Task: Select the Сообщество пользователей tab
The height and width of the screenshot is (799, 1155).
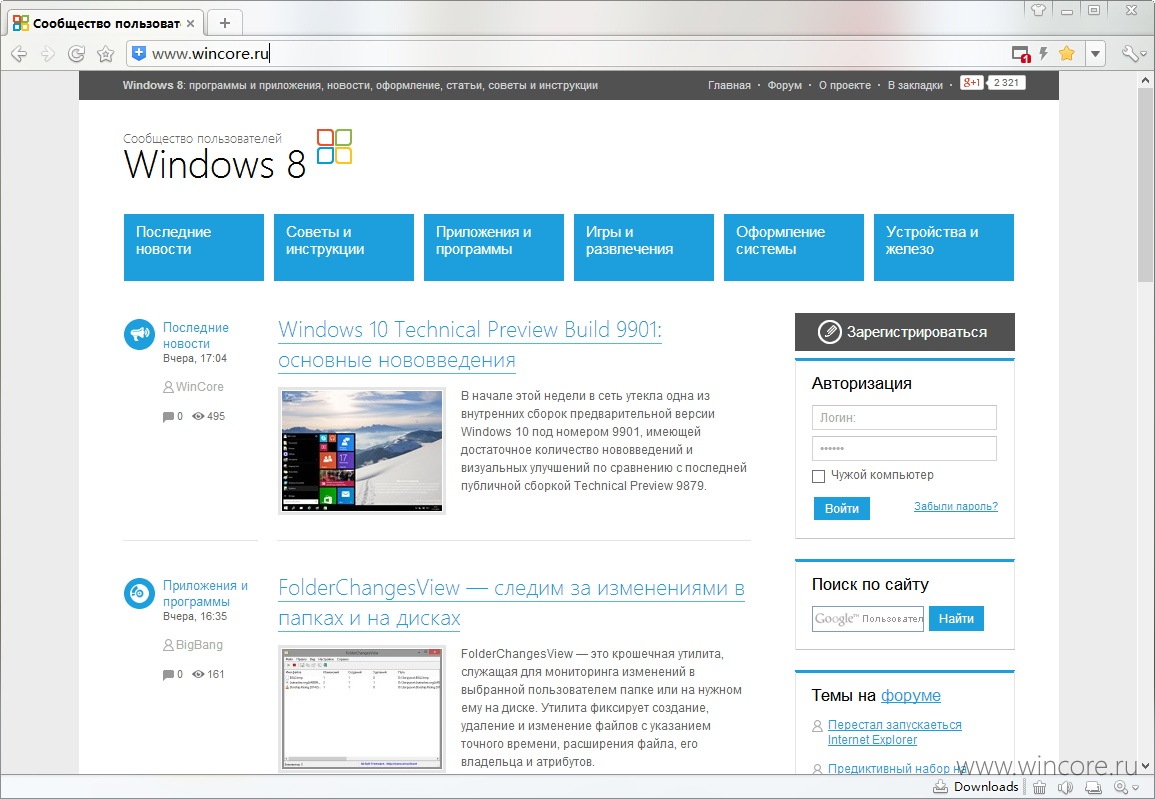Action: [105, 23]
